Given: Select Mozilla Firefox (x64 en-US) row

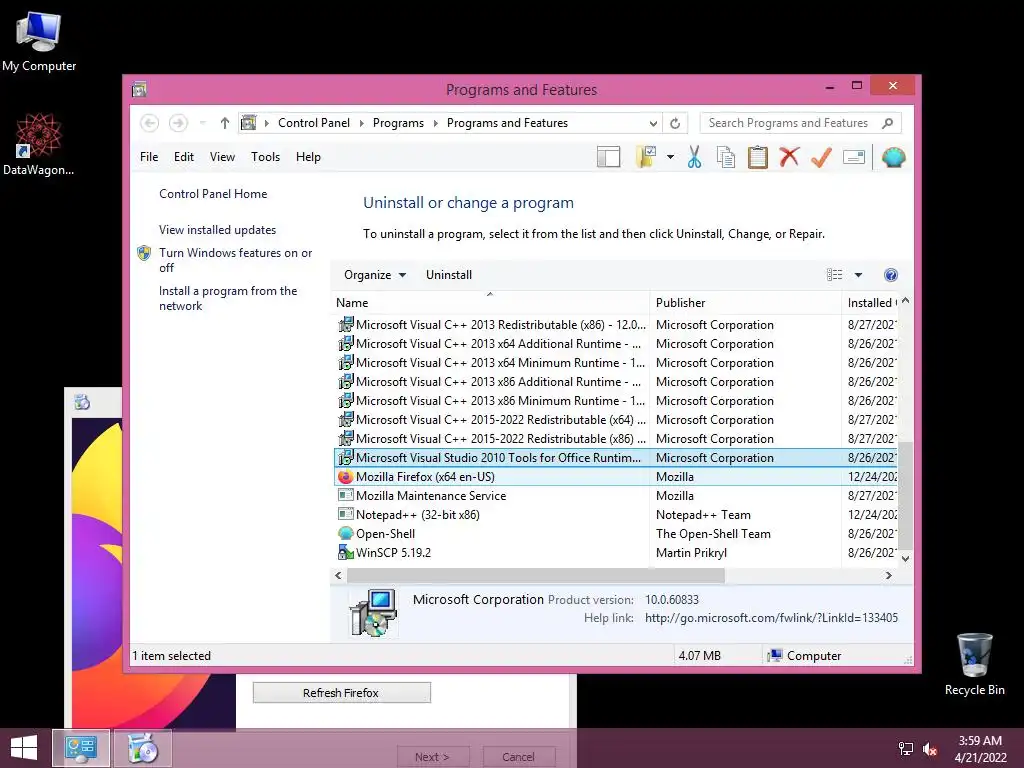Looking at the screenshot, I should coord(616,477).
